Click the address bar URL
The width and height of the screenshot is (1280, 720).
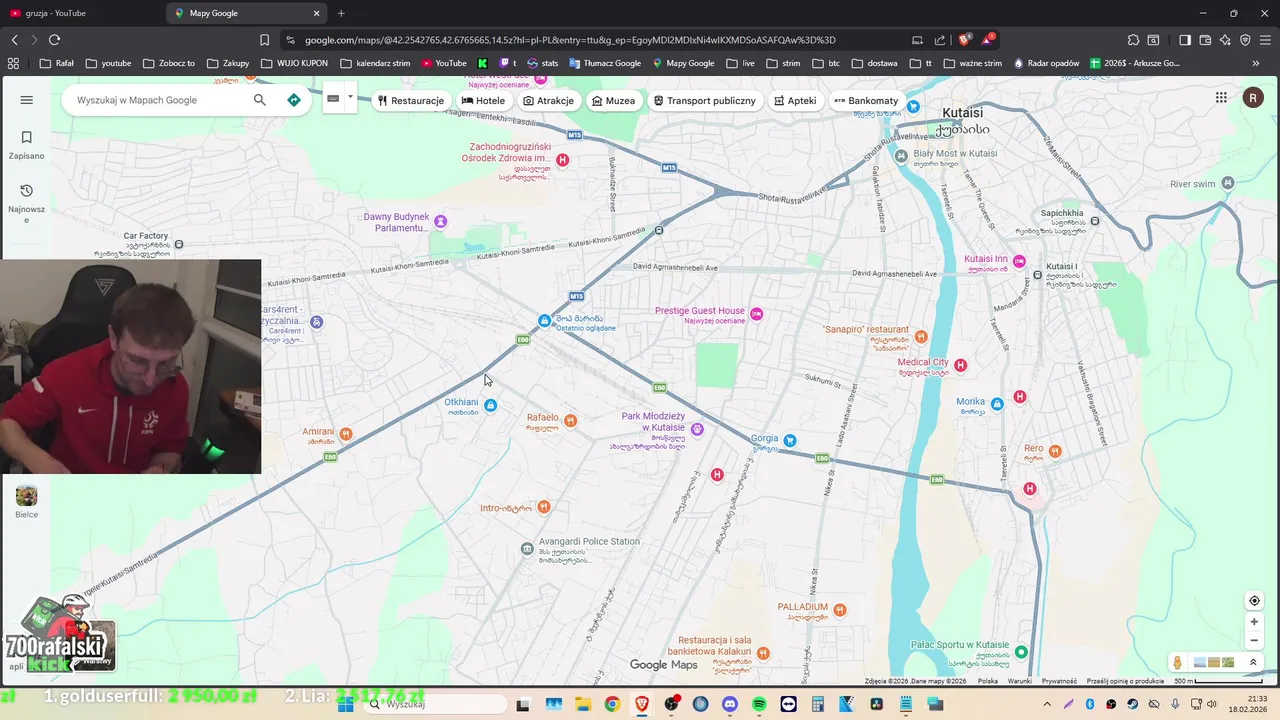click(570, 40)
